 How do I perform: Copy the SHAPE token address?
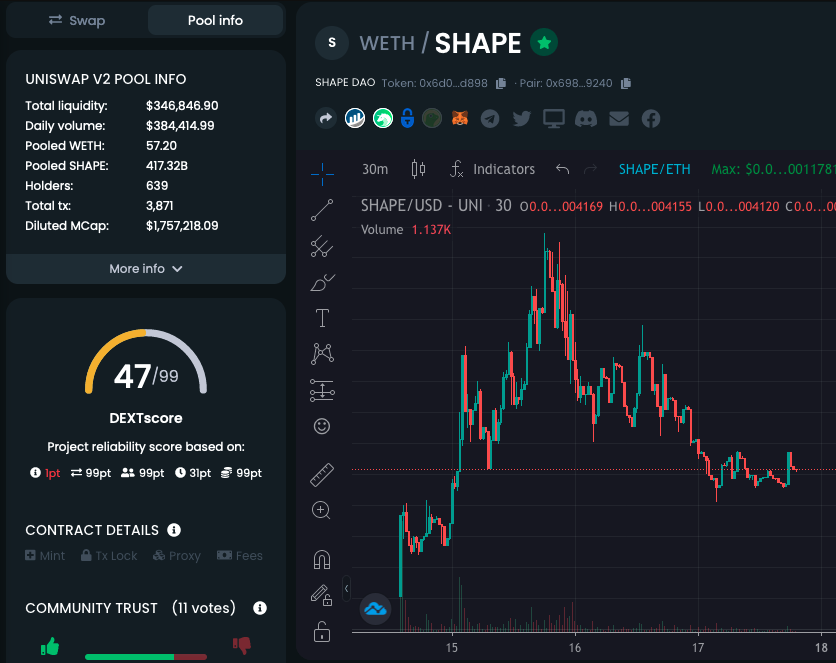pos(501,83)
